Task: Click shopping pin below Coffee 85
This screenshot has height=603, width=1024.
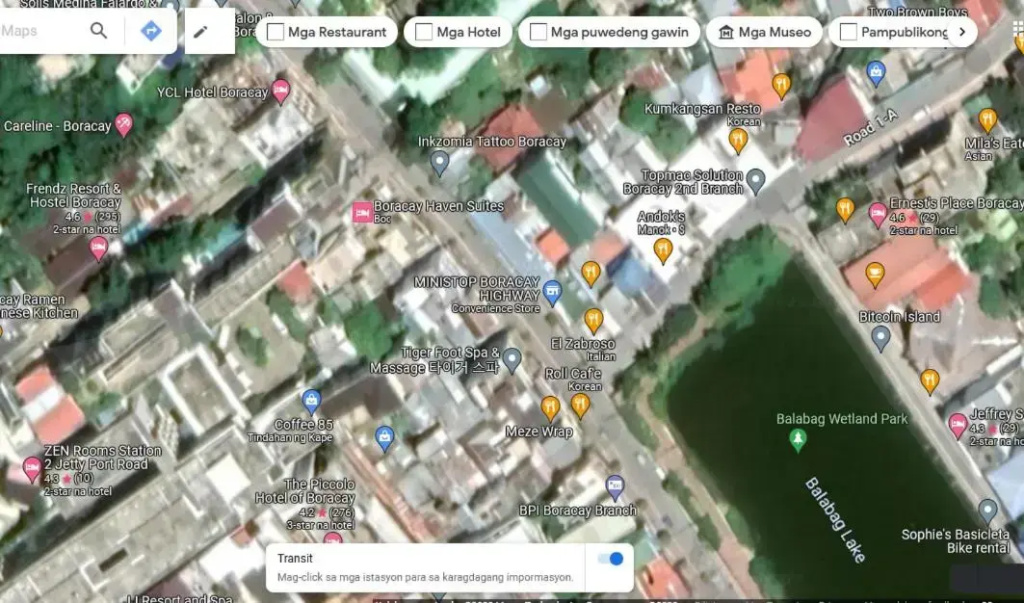Action: (385, 439)
